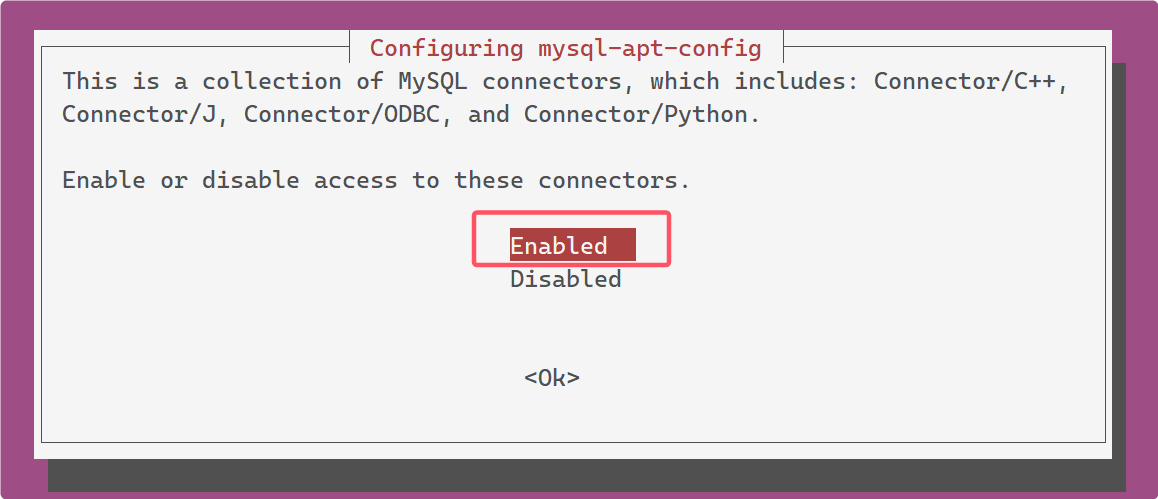Click the word 'includes:' in the first line
Image resolution: width=1158 pixels, height=499 pixels.
click(x=796, y=81)
